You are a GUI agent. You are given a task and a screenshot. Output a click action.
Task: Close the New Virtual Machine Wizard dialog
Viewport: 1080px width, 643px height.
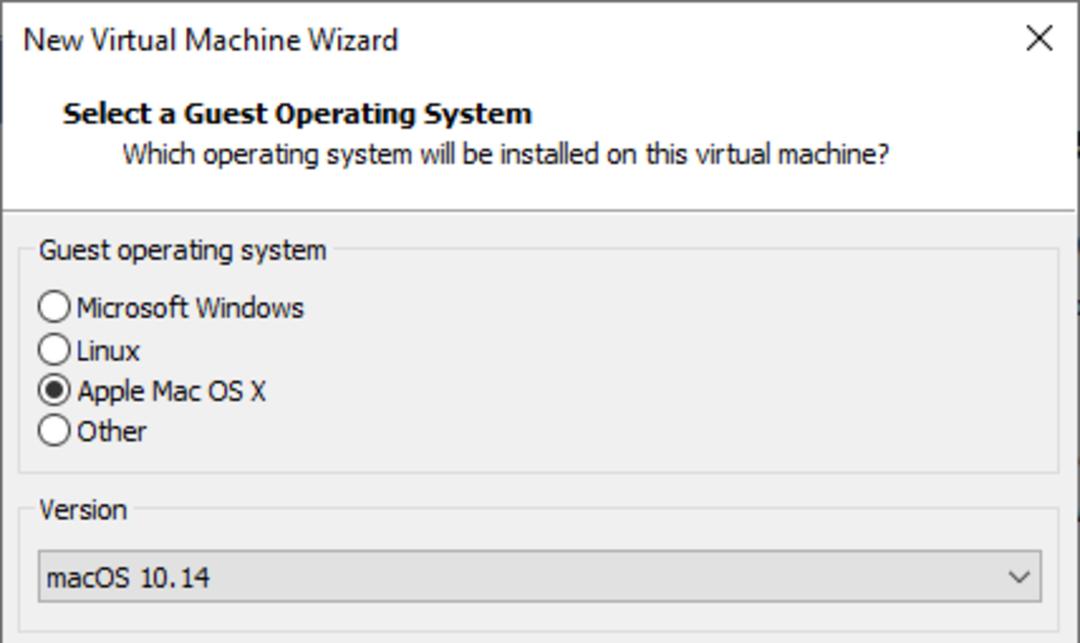1039,38
